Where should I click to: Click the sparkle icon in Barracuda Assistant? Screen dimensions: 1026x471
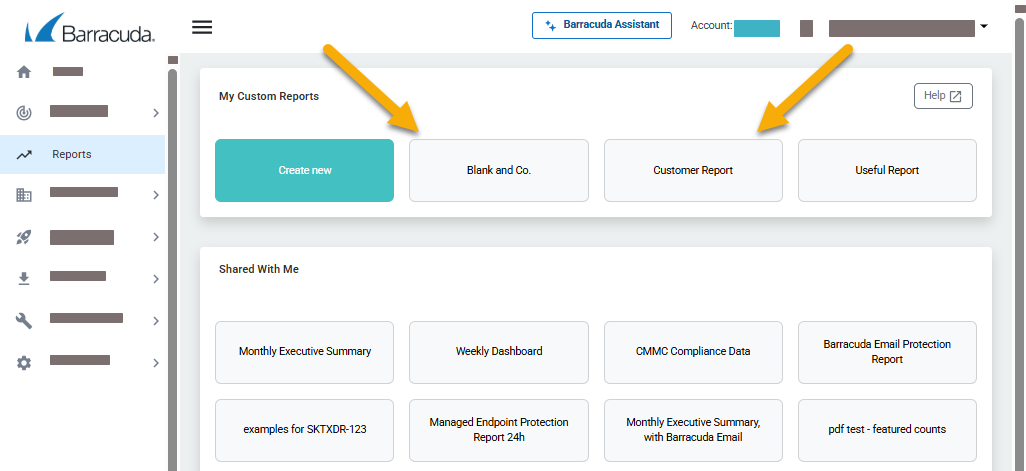click(550, 26)
